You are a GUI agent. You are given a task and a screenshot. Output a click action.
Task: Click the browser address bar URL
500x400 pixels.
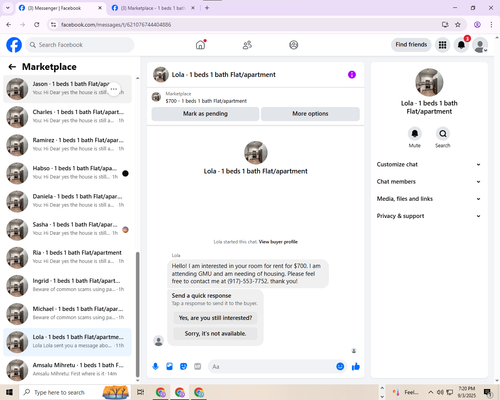pyautogui.click(x=116, y=25)
